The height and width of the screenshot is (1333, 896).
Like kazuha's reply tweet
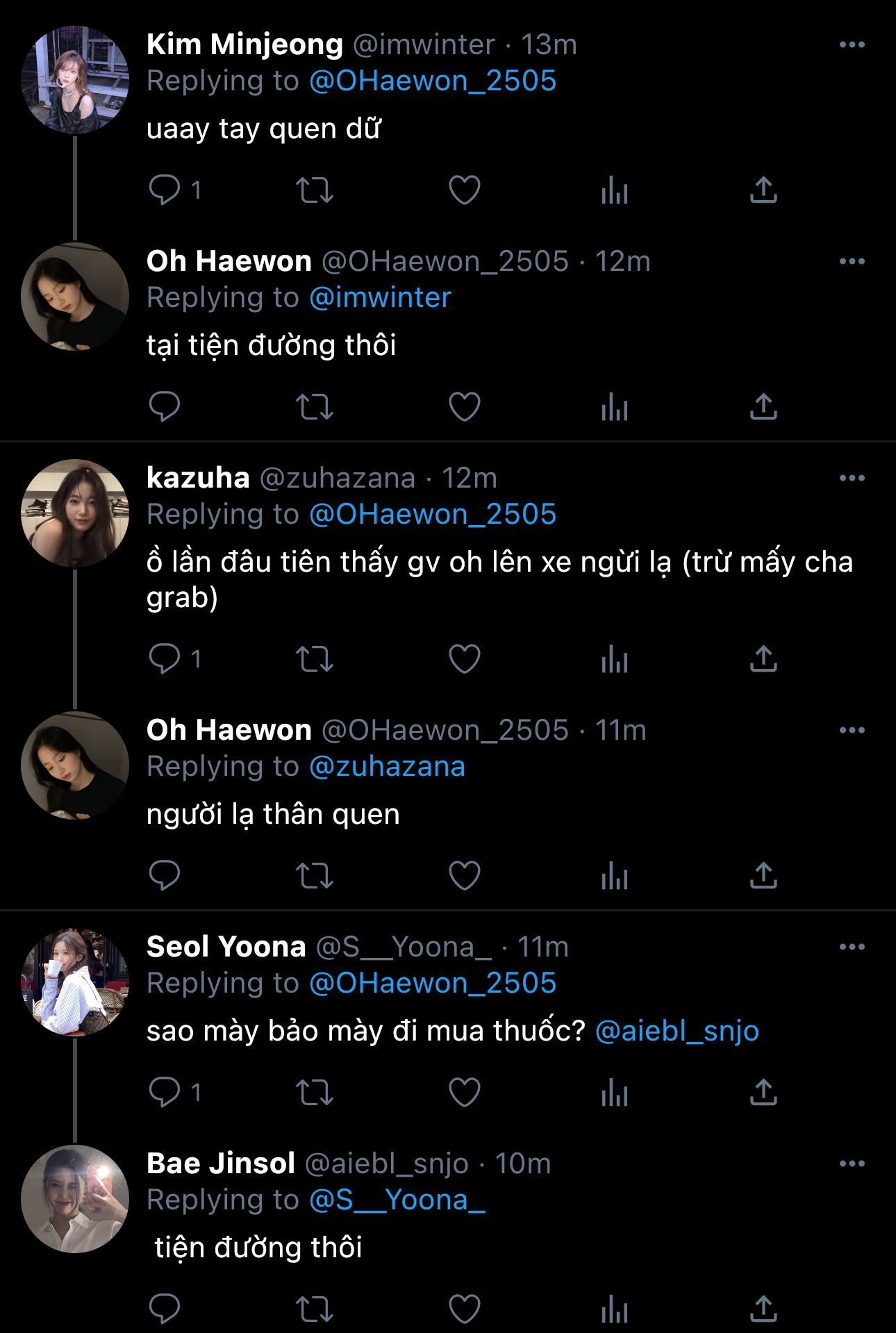tap(464, 659)
